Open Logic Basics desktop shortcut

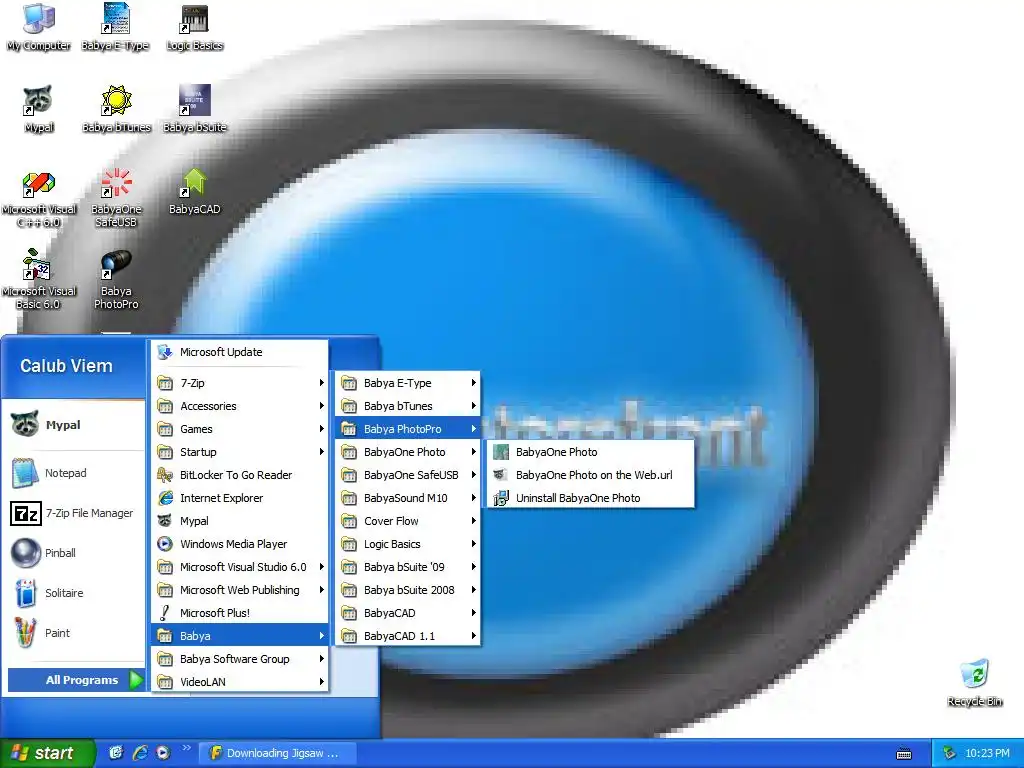coord(195,27)
